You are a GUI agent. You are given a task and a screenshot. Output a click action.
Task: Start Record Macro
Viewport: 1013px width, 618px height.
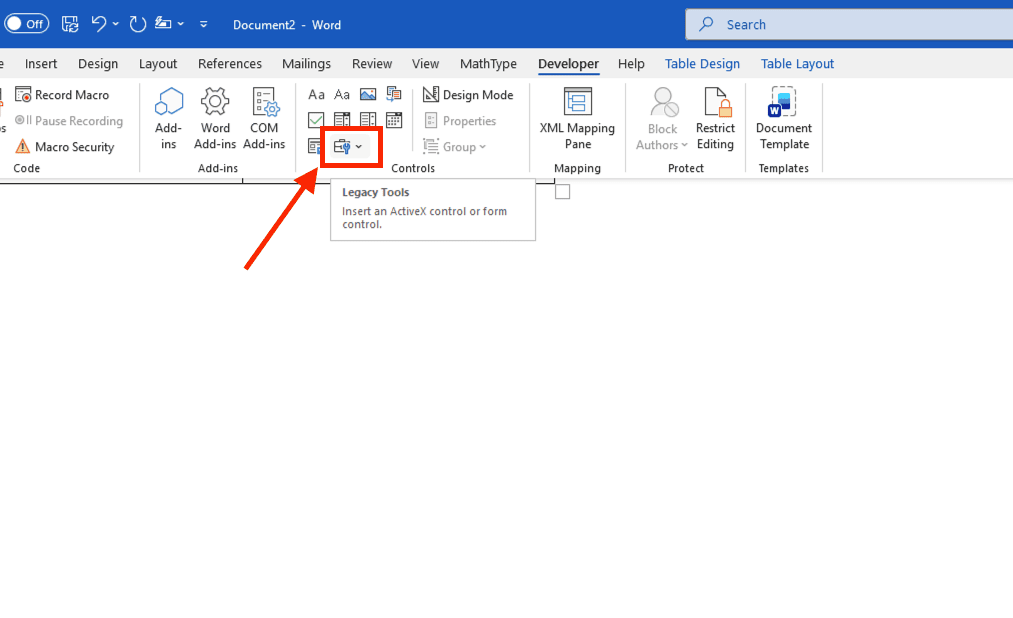[62, 95]
